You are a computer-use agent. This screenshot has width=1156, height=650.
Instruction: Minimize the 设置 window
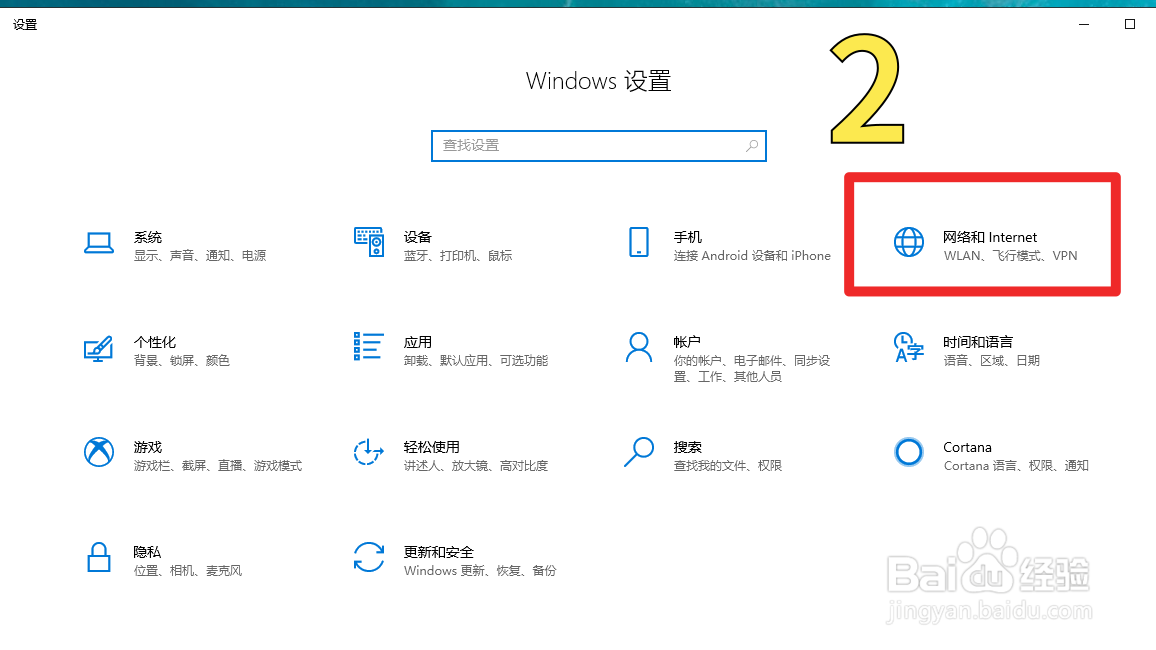click(x=1084, y=24)
